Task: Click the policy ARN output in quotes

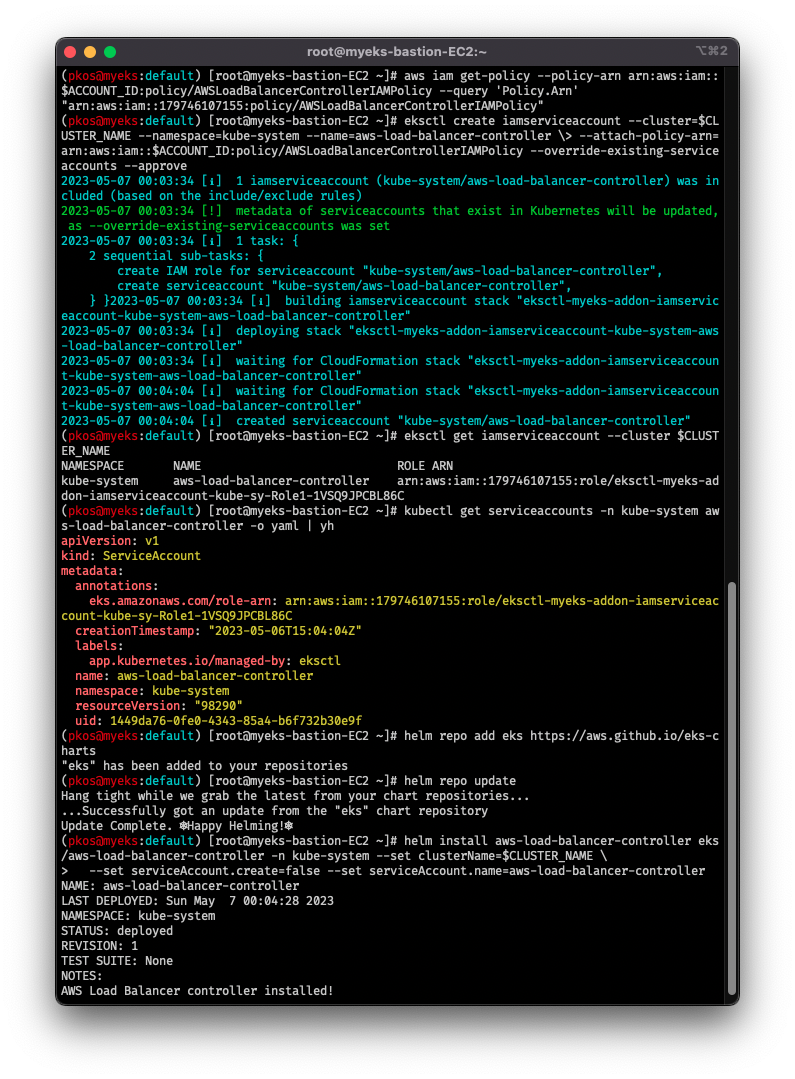Action: pos(302,106)
